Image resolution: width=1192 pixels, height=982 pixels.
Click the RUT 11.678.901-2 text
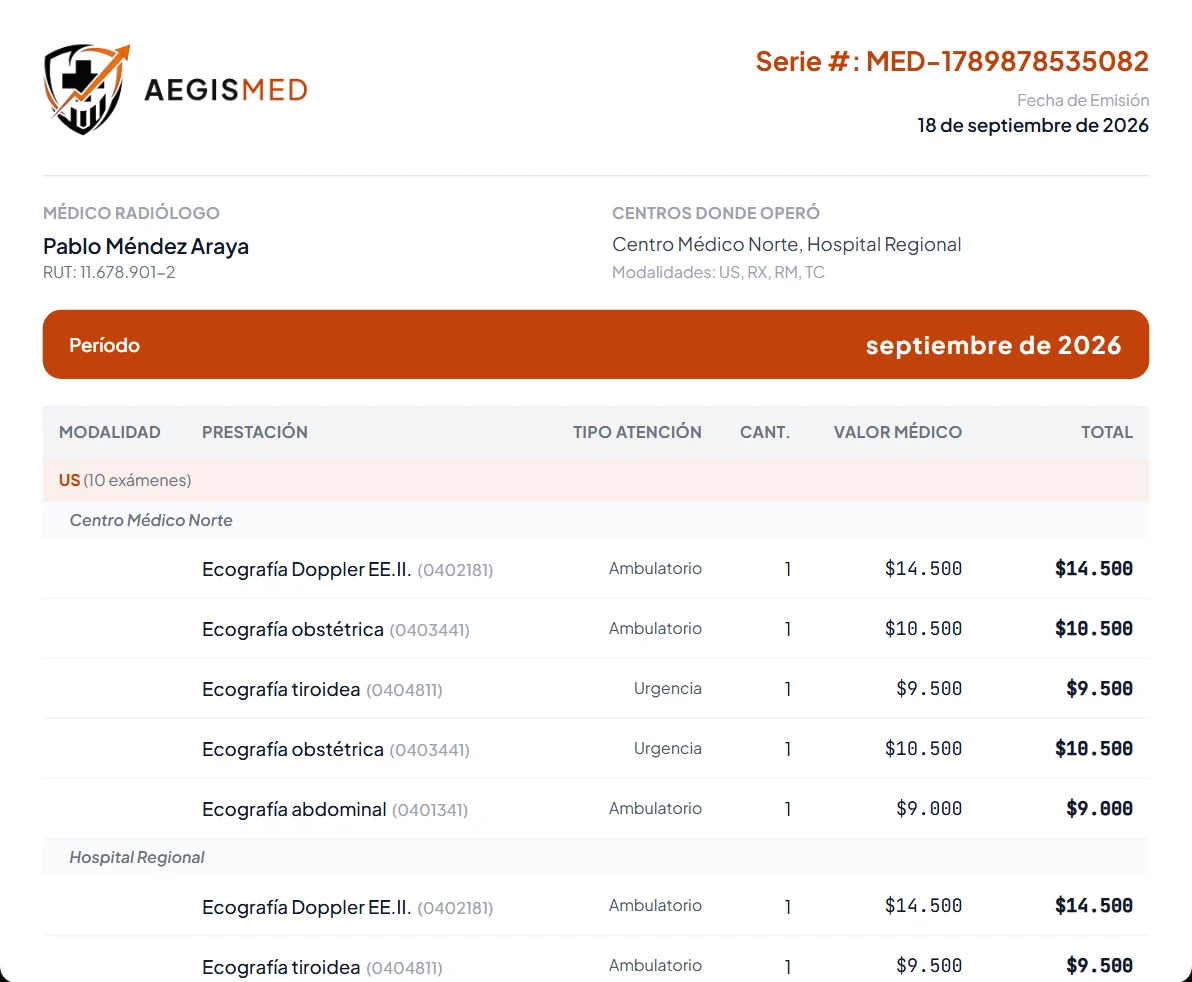[109, 272]
